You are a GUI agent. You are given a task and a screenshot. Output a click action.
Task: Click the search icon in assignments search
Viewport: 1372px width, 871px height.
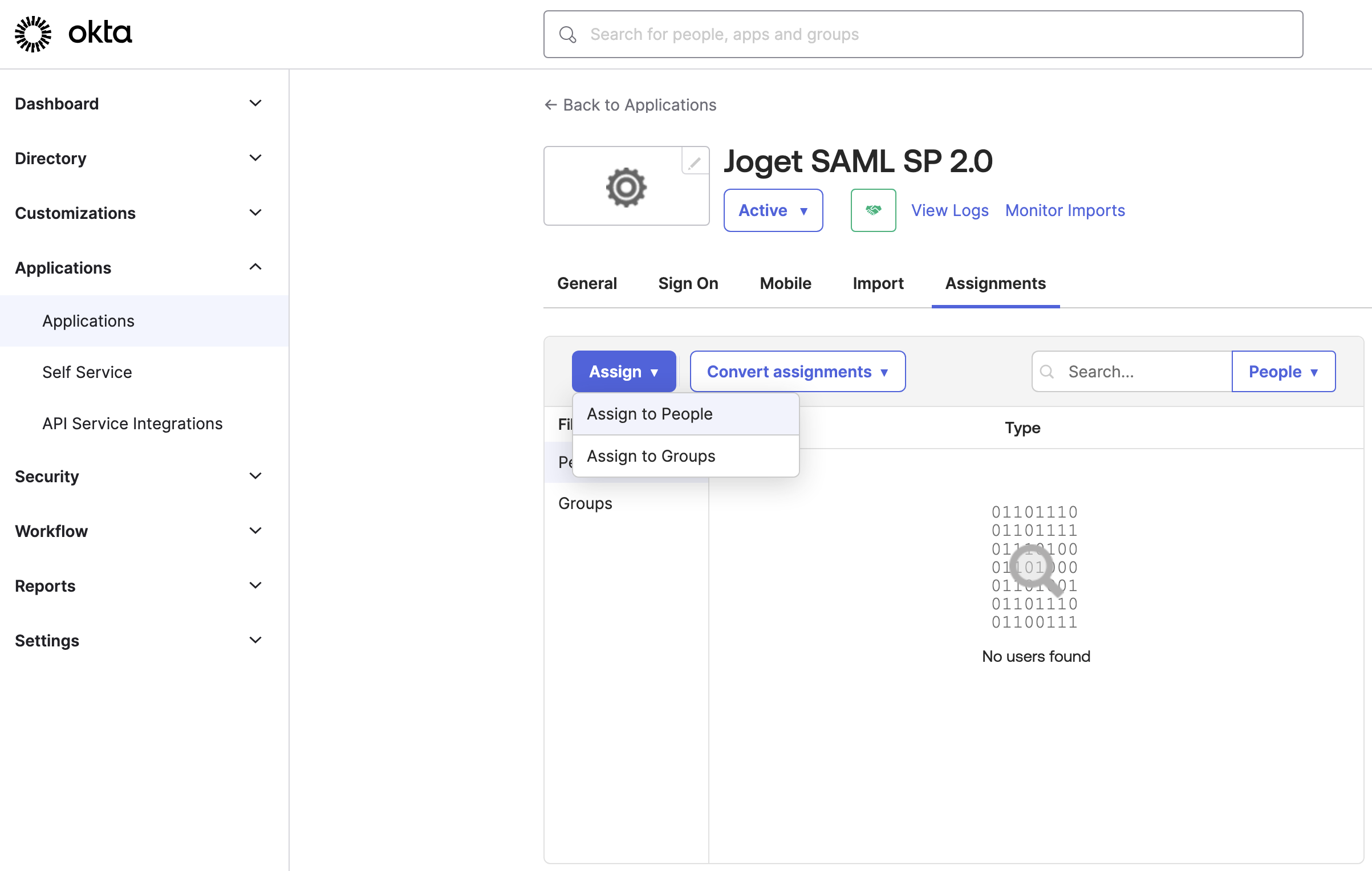point(1047,372)
